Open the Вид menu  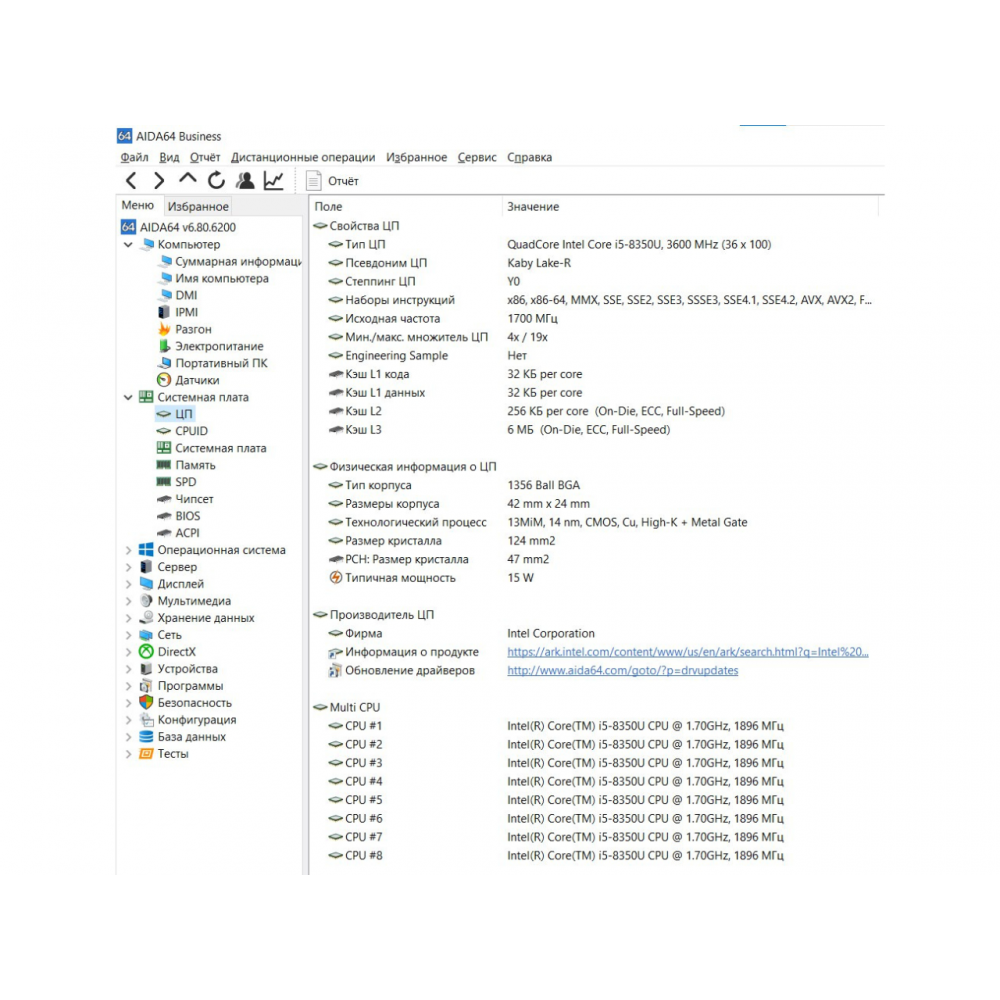pyautogui.click(x=169, y=158)
